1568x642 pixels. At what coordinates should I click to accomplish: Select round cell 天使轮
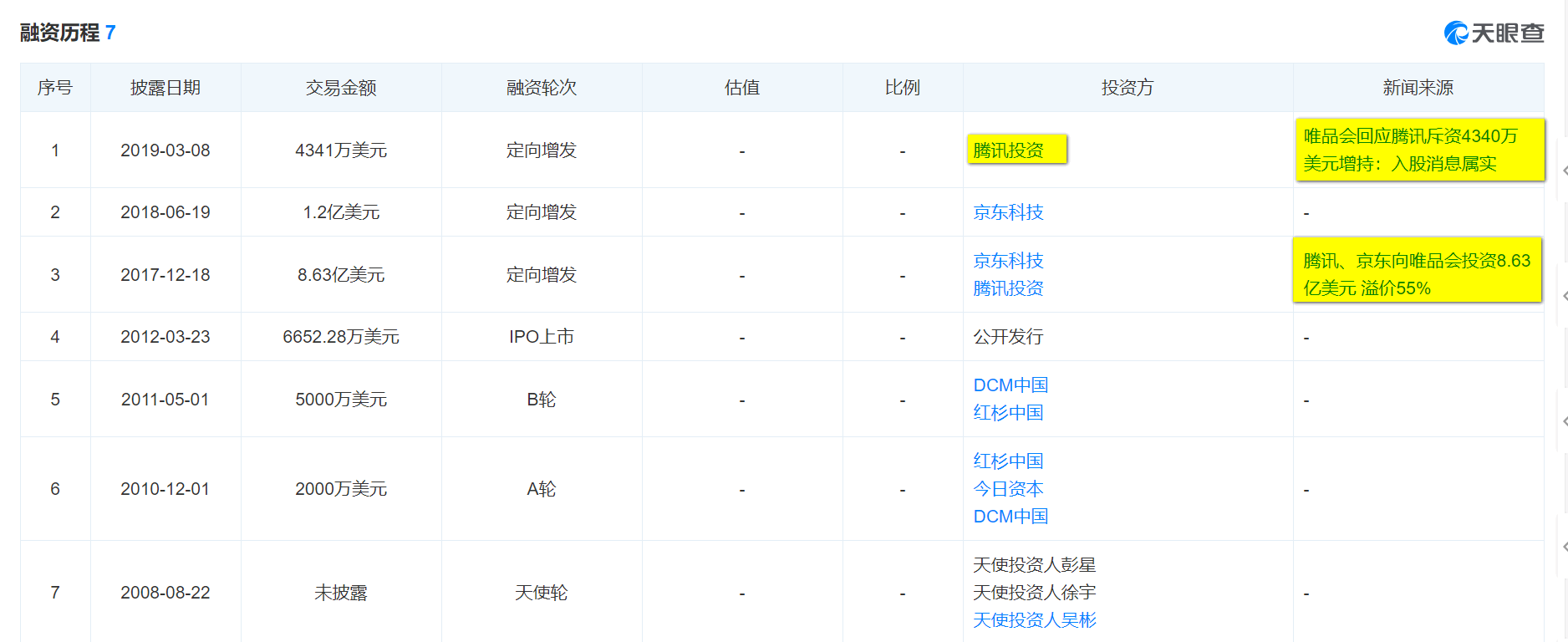coord(542,593)
